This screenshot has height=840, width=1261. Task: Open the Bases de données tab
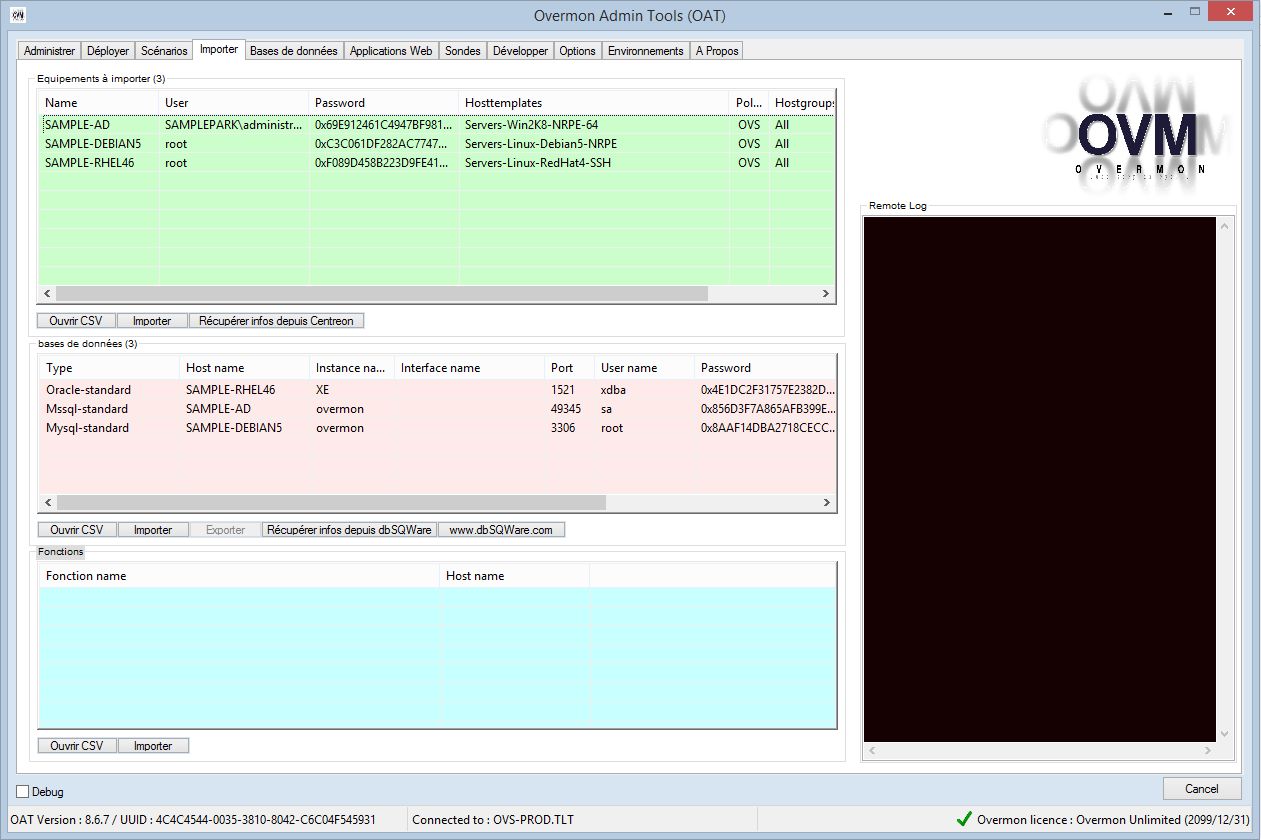pyautogui.click(x=294, y=51)
